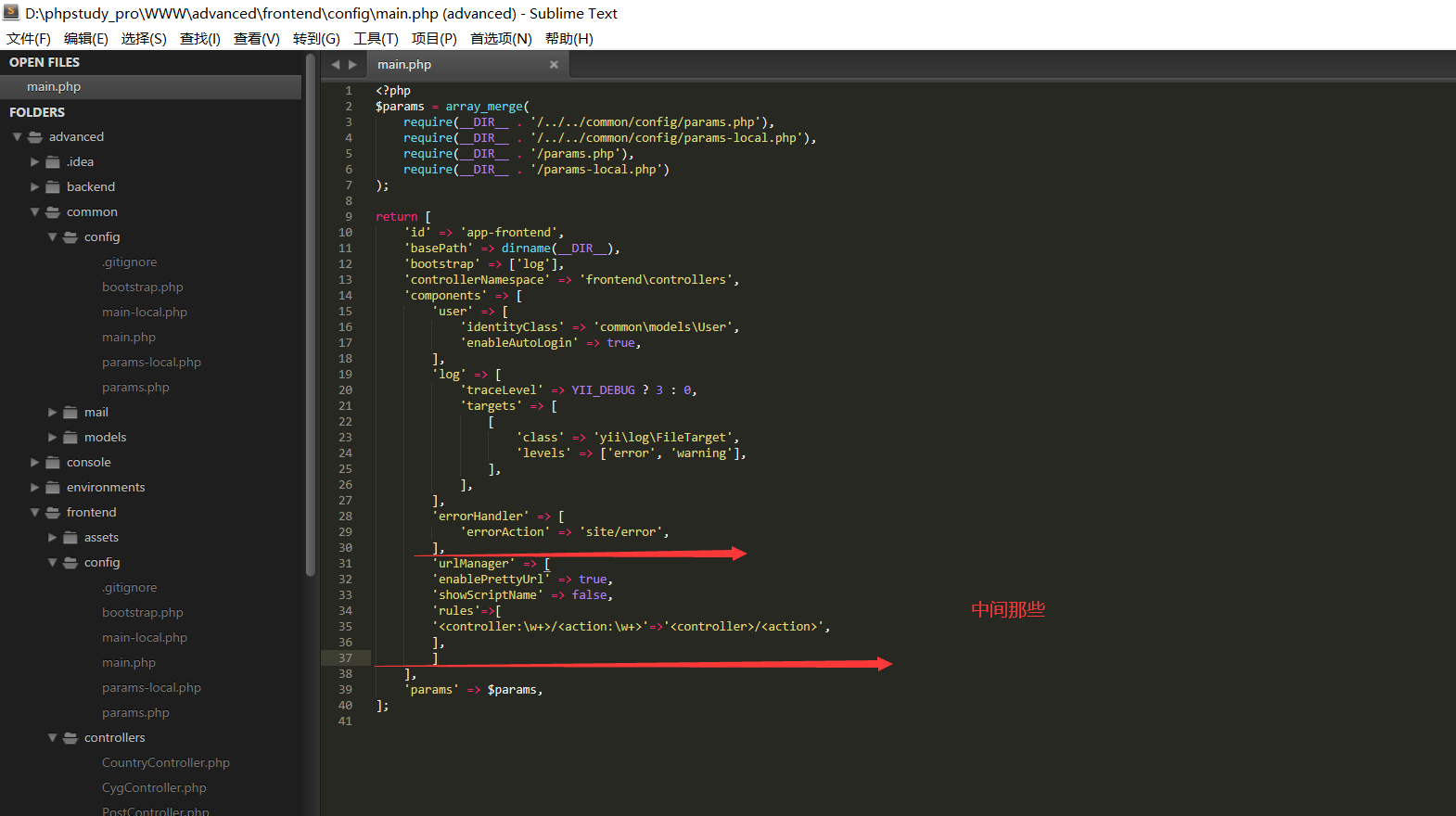Expand the backend folder arrow

click(x=34, y=186)
